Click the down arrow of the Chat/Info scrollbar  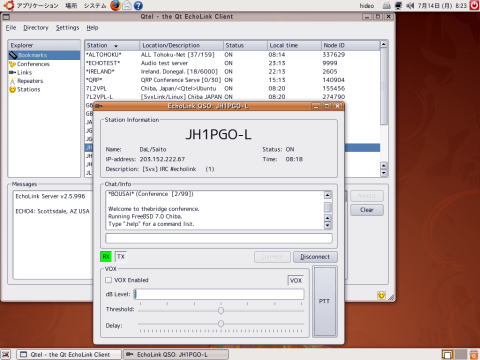pyautogui.click(x=328, y=225)
